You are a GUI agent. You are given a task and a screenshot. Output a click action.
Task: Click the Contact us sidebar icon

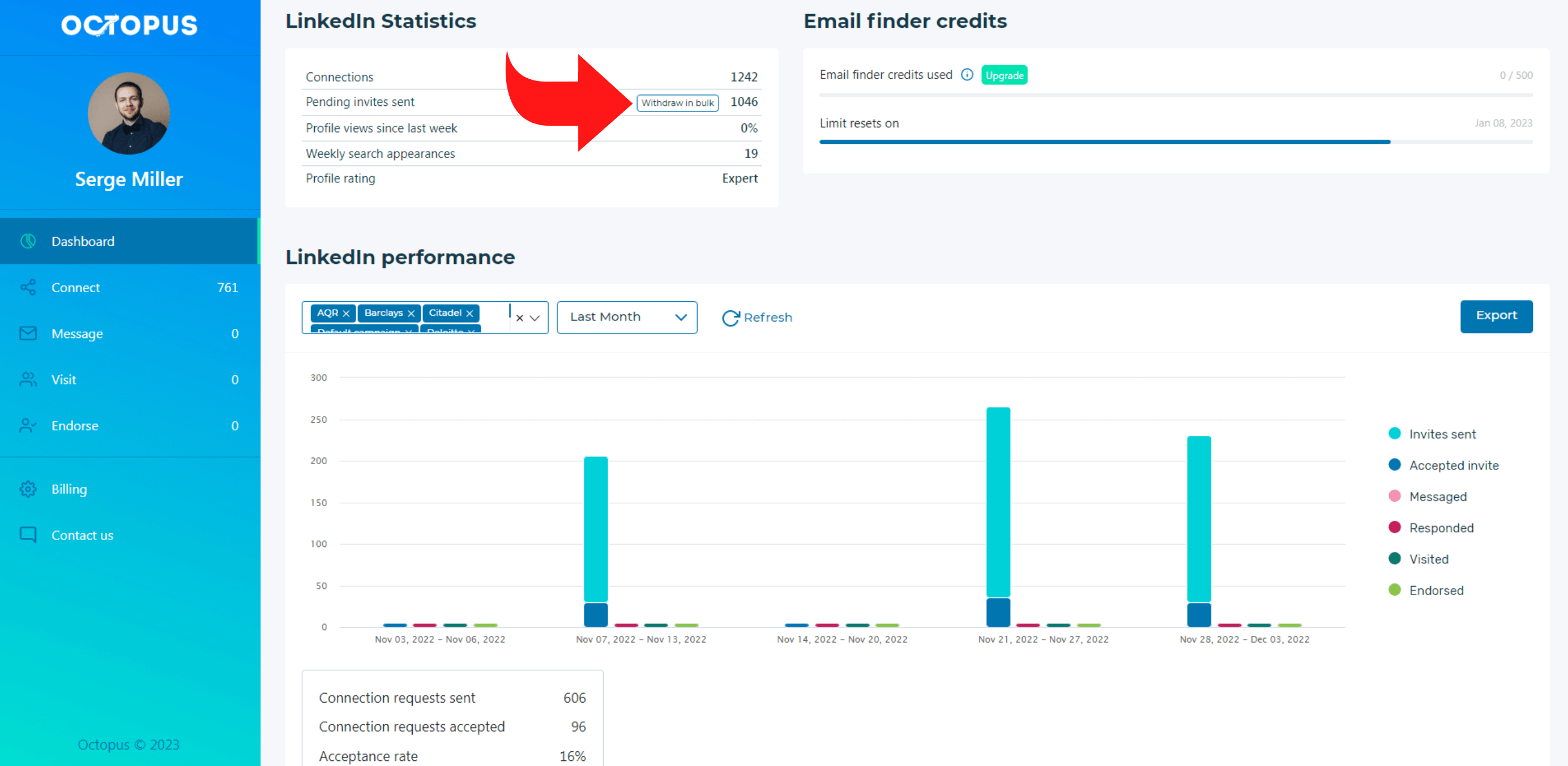point(29,535)
